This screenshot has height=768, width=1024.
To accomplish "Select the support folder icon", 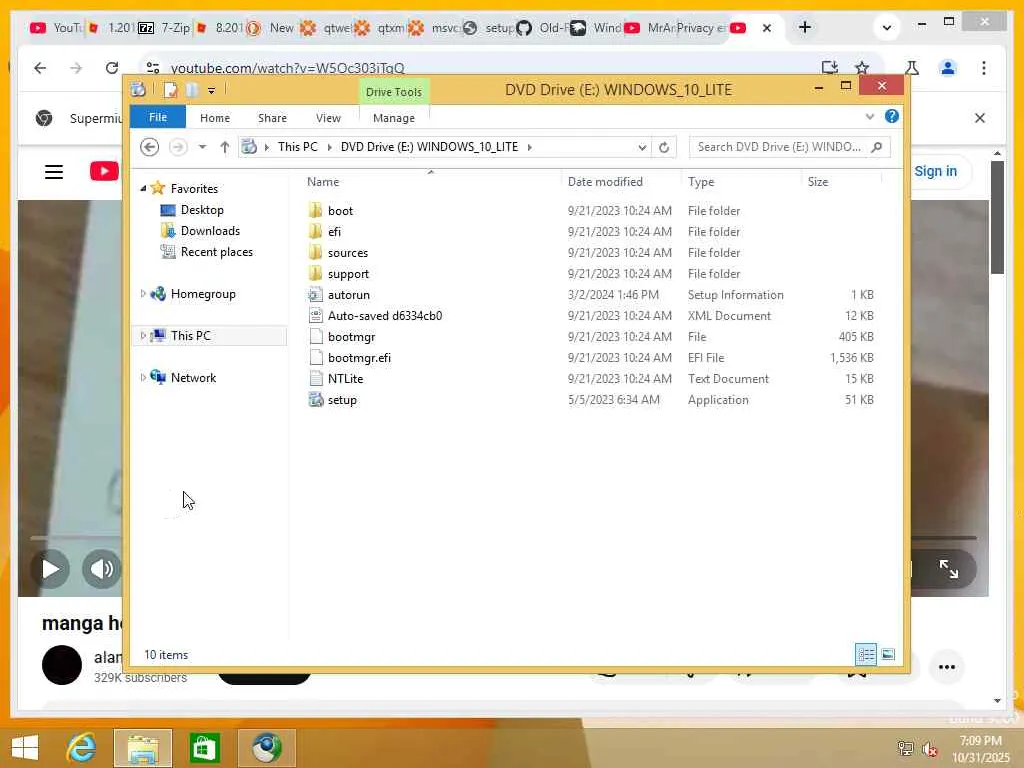I will tap(315, 273).
